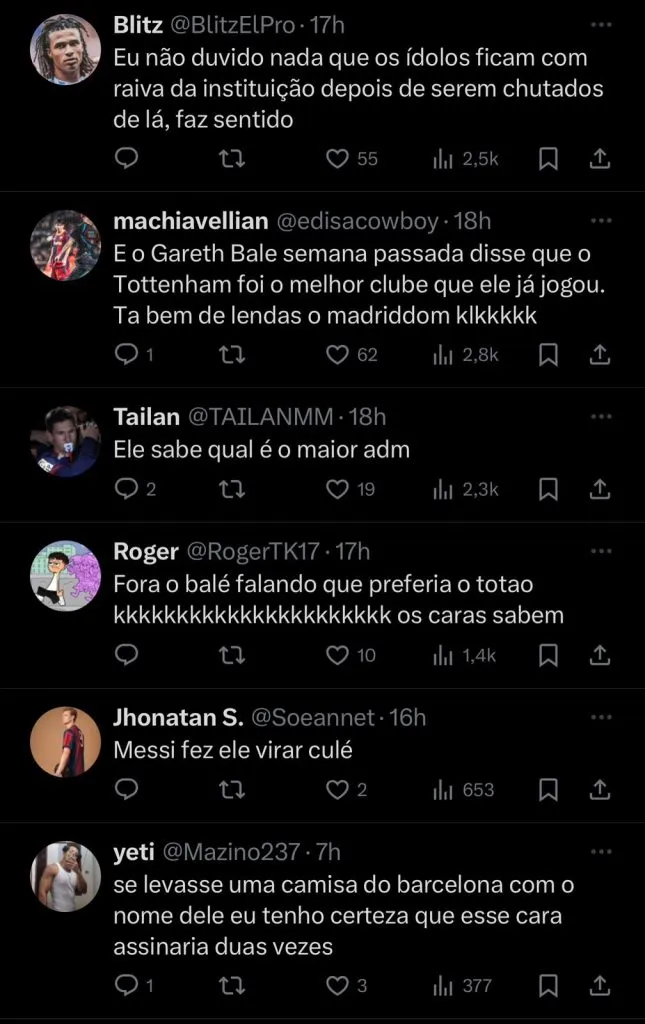This screenshot has width=645, height=1024.
Task: Repost machiavellian's tweet about Gareth Bale
Action: [x=231, y=354]
